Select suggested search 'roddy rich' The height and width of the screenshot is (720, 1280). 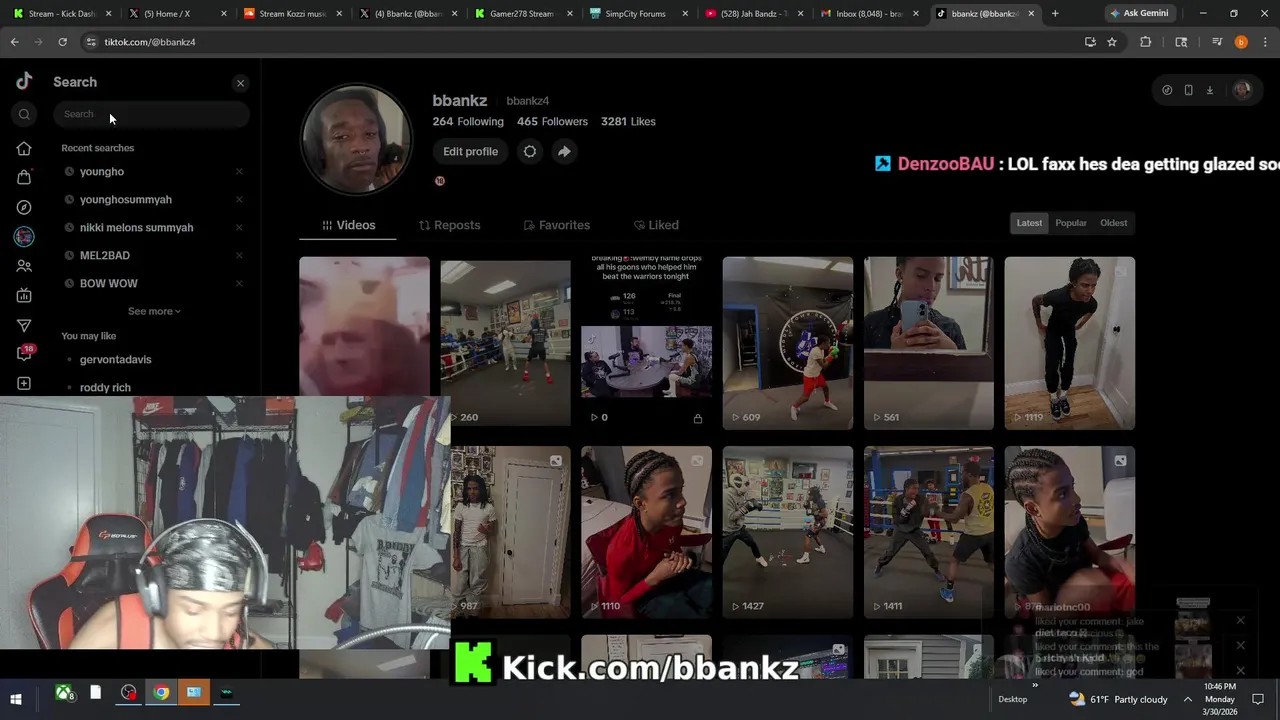[105, 388]
